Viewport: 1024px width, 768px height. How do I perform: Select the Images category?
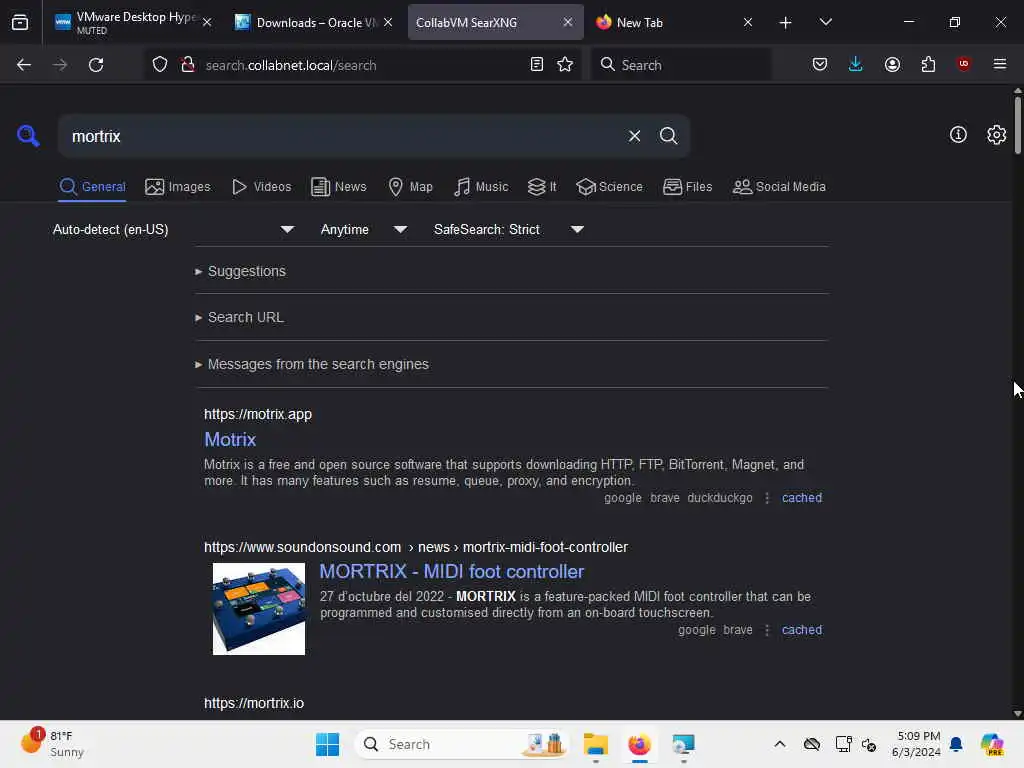point(178,187)
